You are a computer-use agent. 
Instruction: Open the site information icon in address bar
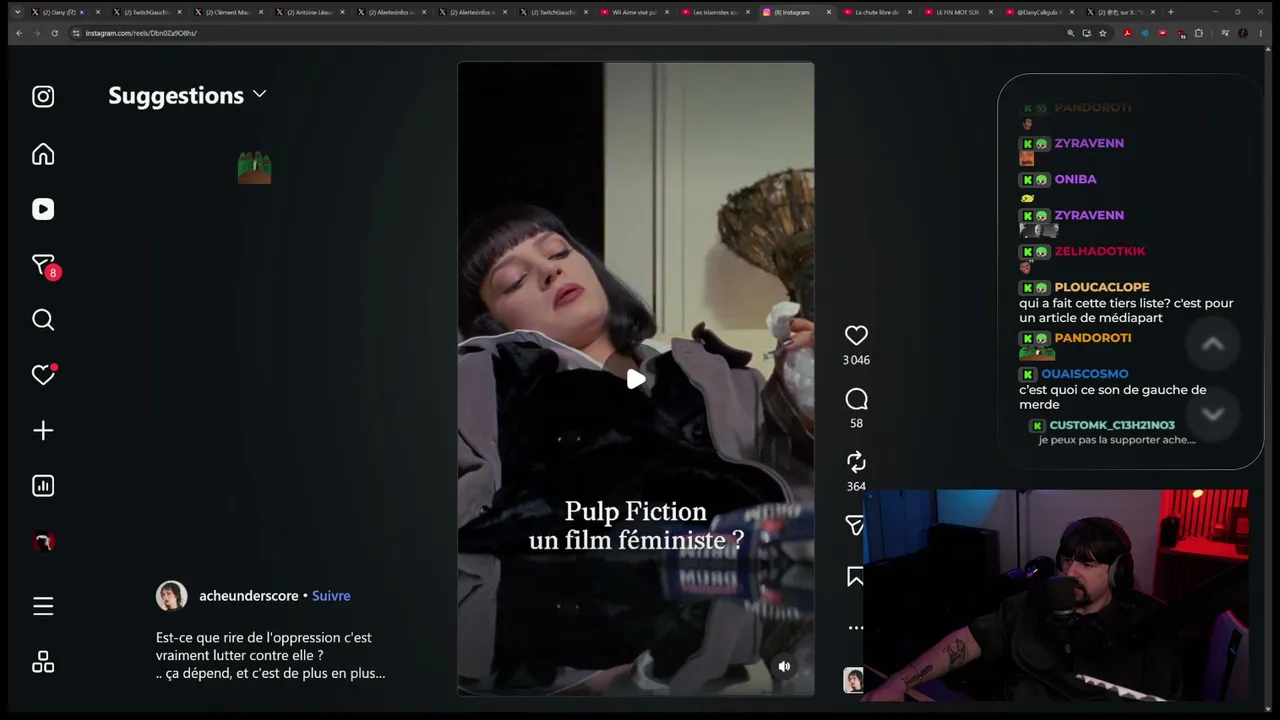76,33
